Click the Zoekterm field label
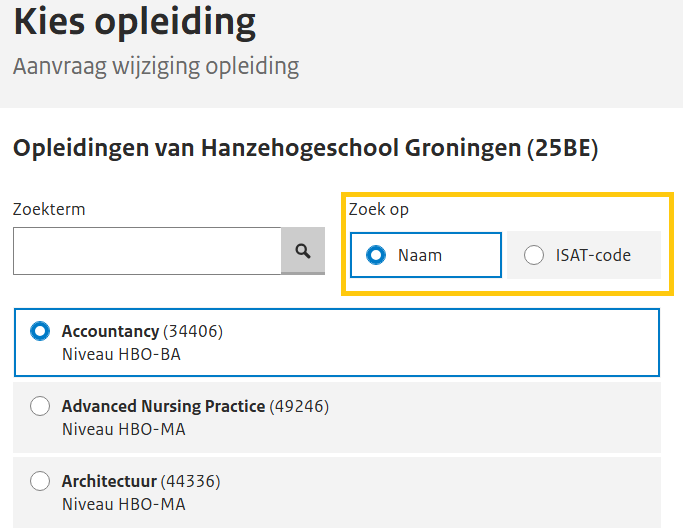The height and width of the screenshot is (528, 683). coord(49,210)
